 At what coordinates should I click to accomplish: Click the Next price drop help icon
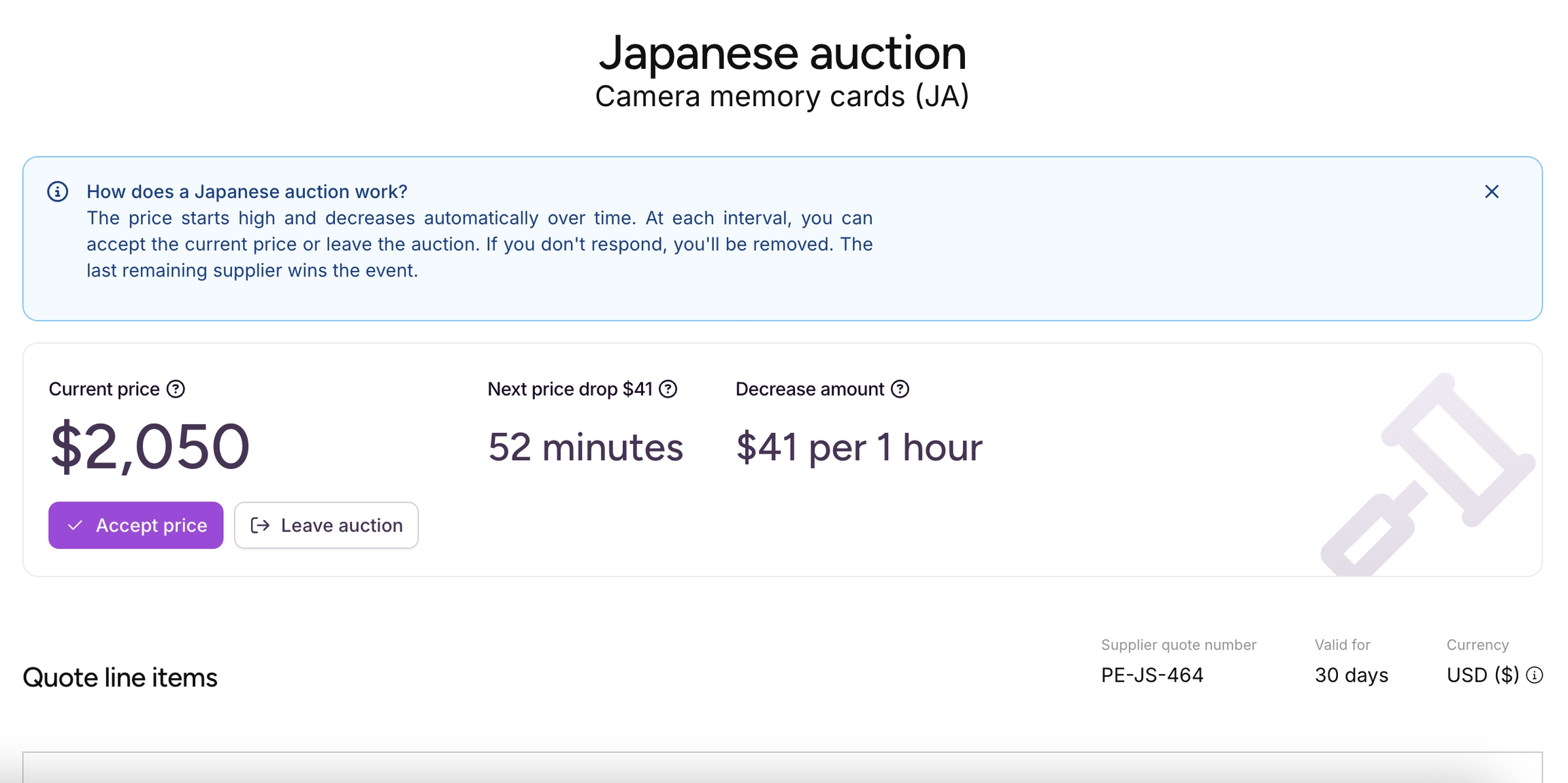tap(668, 389)
